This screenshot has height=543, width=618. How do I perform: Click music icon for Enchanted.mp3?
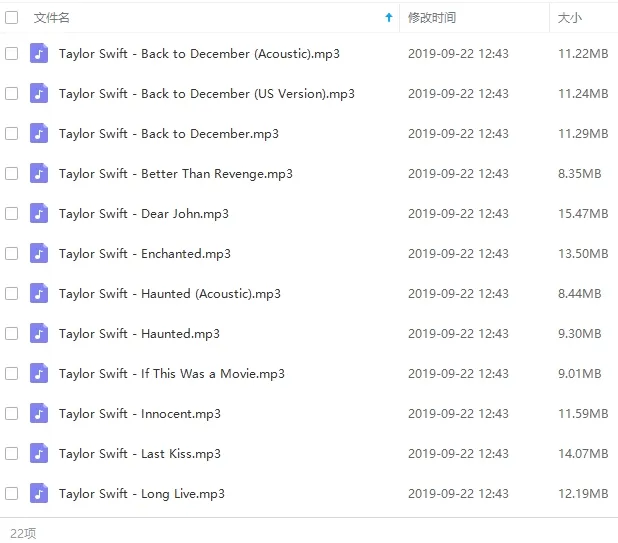[x=39, y=253]
